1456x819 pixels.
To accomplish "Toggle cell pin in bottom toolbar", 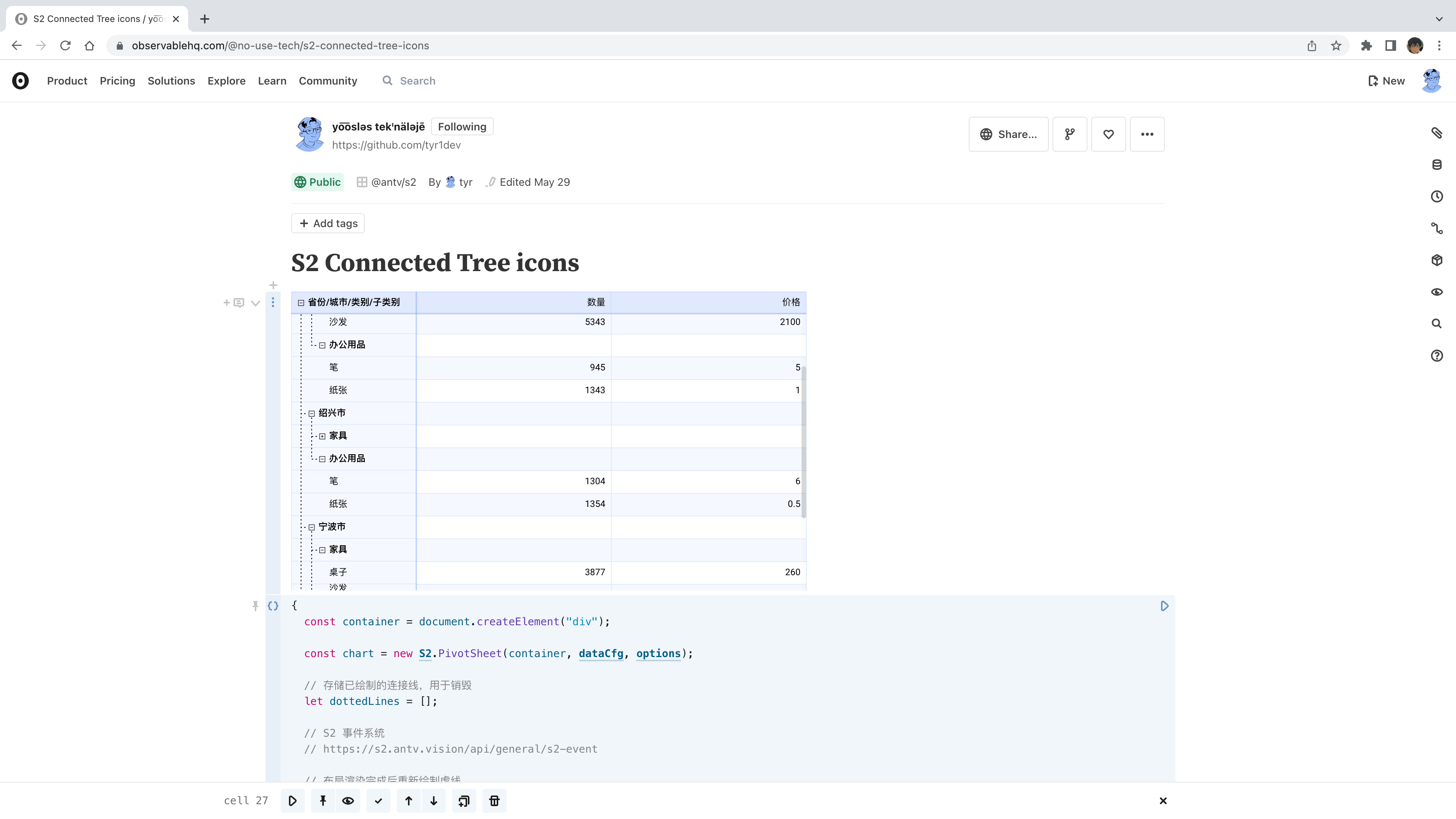I will coord(323,800).
